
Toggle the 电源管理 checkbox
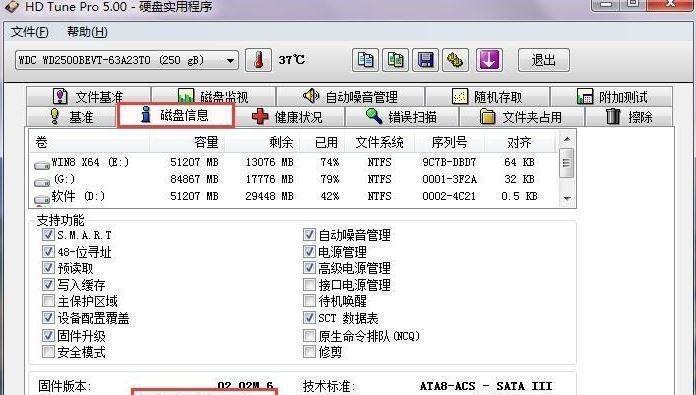[x=309, y=252]
